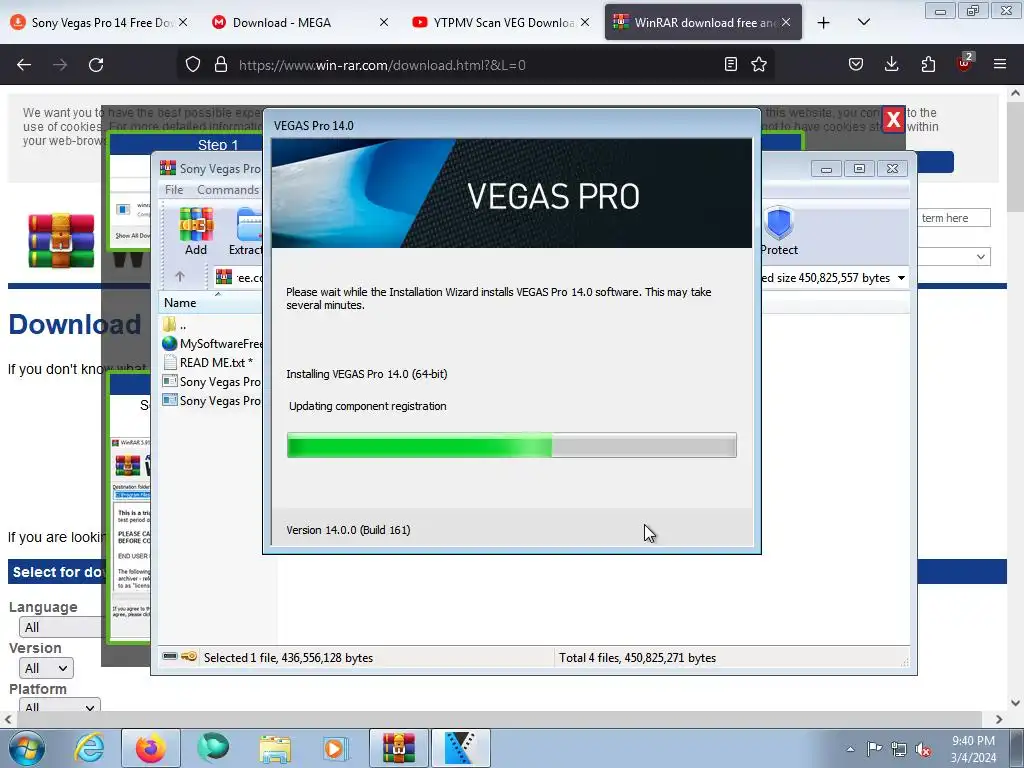Viewport: 1024px width, 768px height.
Task: Show hidden system tray icons
Action: [850, 749]
